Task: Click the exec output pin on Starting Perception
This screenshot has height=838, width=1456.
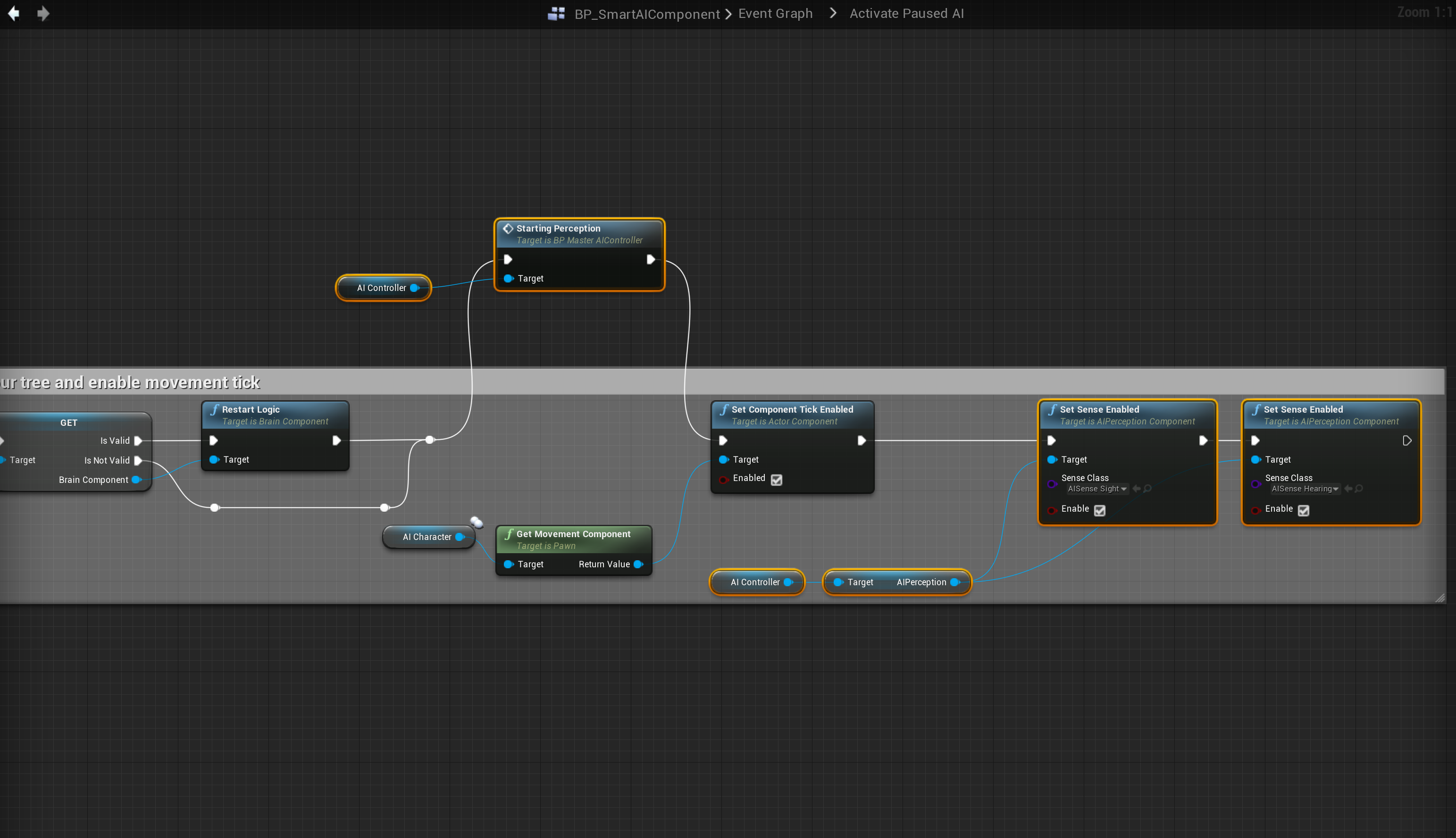Action: [651, 259]
